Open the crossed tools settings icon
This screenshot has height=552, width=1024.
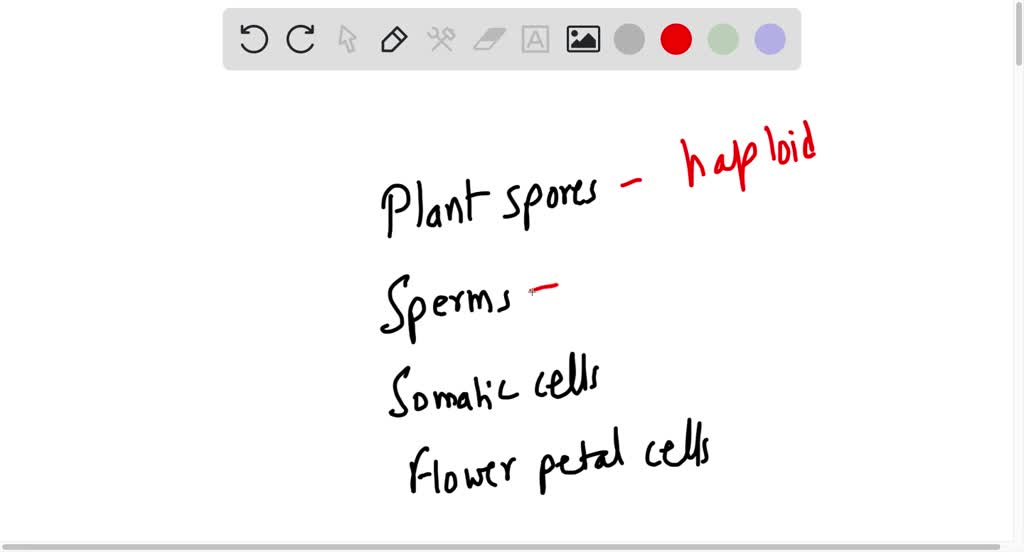coord(441,39)
